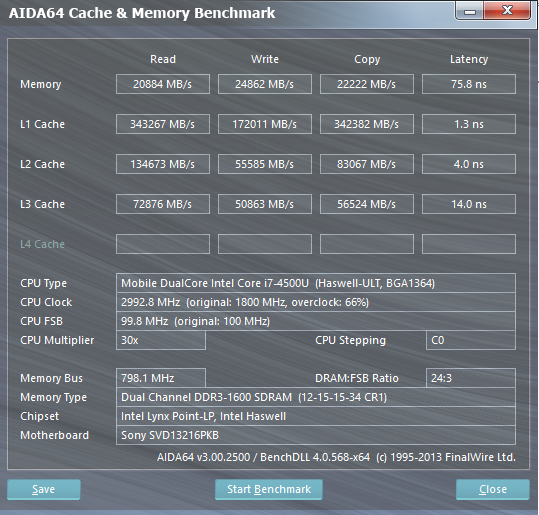
Task: Select L2 Cache Write 55585 MB/s field
Action: tap(265, 164)
